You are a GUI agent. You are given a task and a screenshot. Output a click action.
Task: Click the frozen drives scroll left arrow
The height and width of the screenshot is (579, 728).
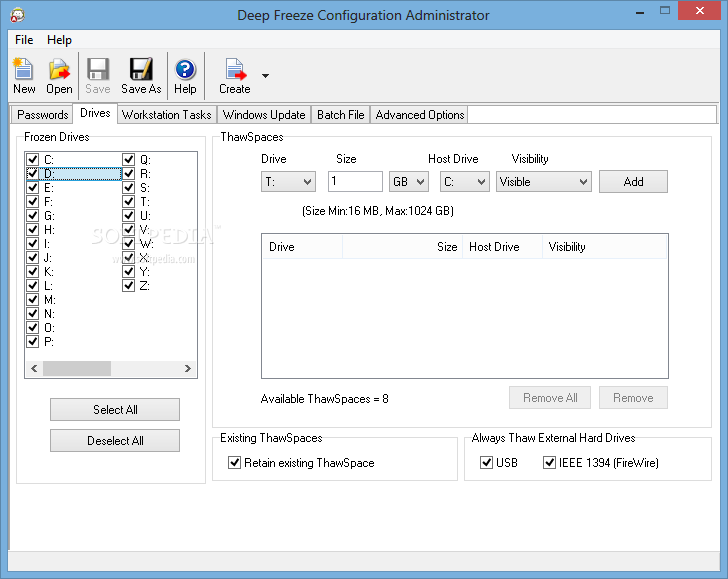(34, 368)
